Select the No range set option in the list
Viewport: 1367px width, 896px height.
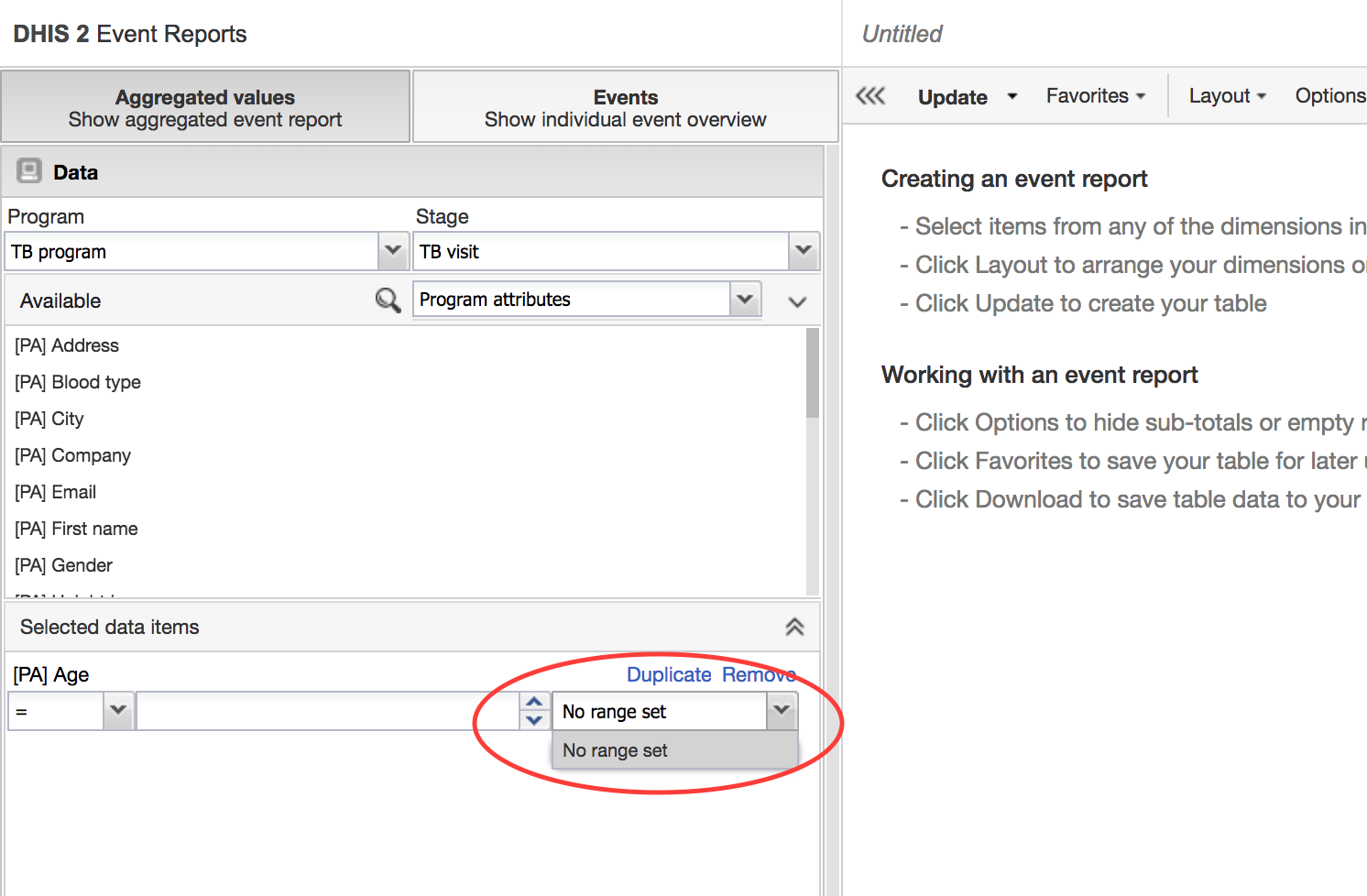click(x=616, y=750)
